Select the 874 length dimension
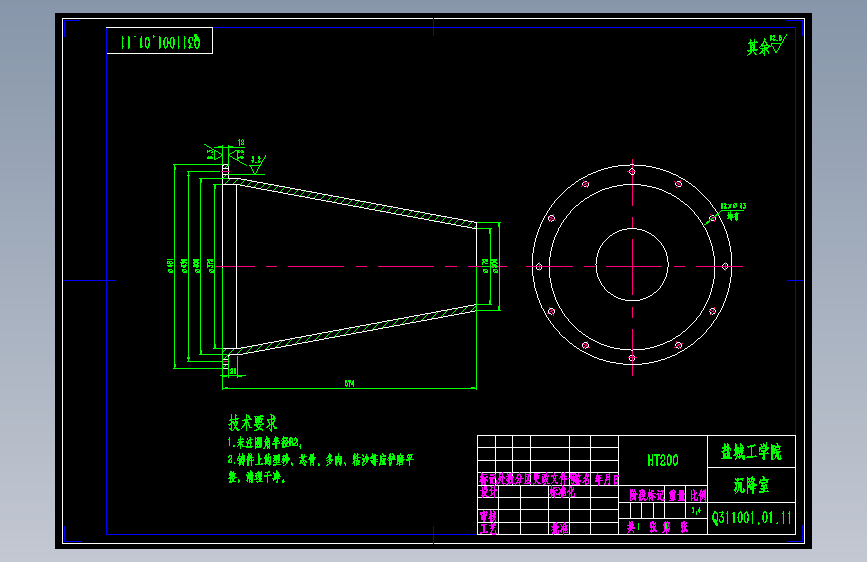867x562 pixels. pyautogui.click(x=349, y=383)
